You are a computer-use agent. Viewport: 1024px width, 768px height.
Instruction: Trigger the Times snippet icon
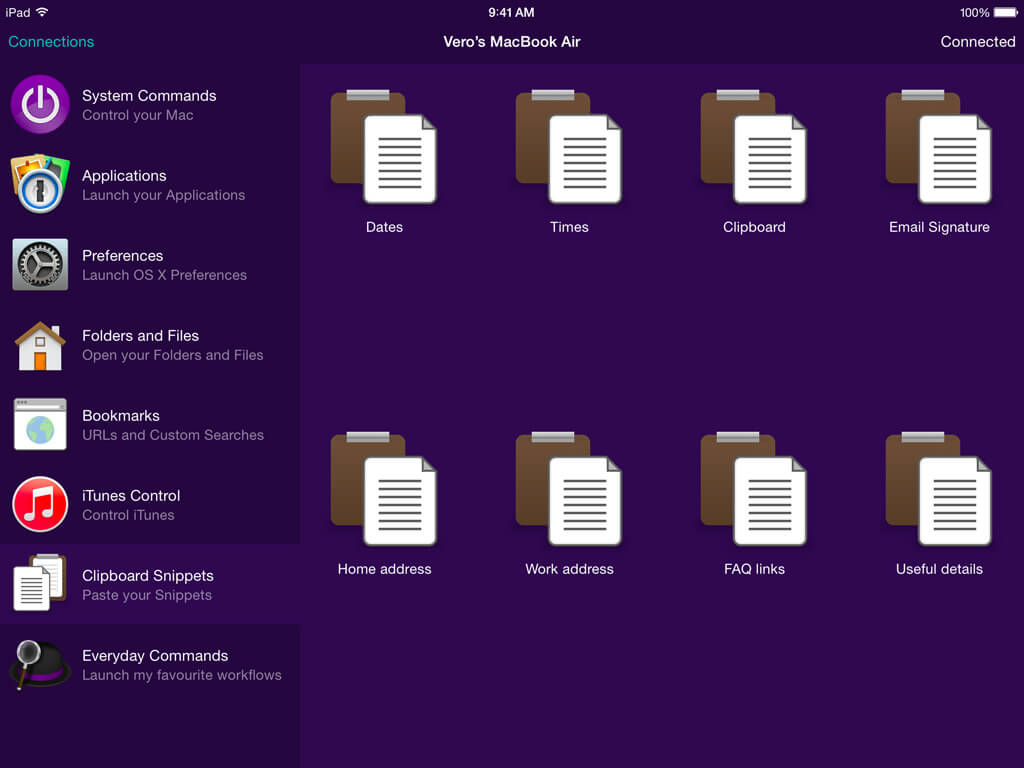coord(569,148)
